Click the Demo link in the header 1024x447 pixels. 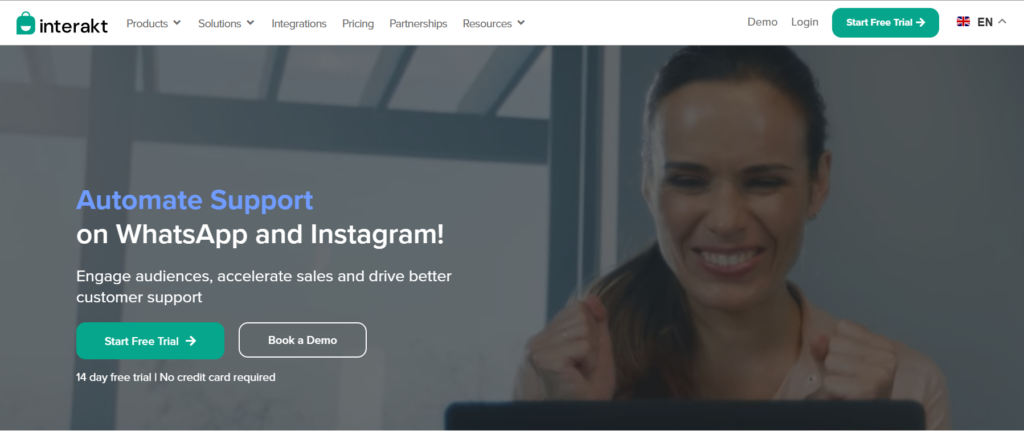[762, 22]
